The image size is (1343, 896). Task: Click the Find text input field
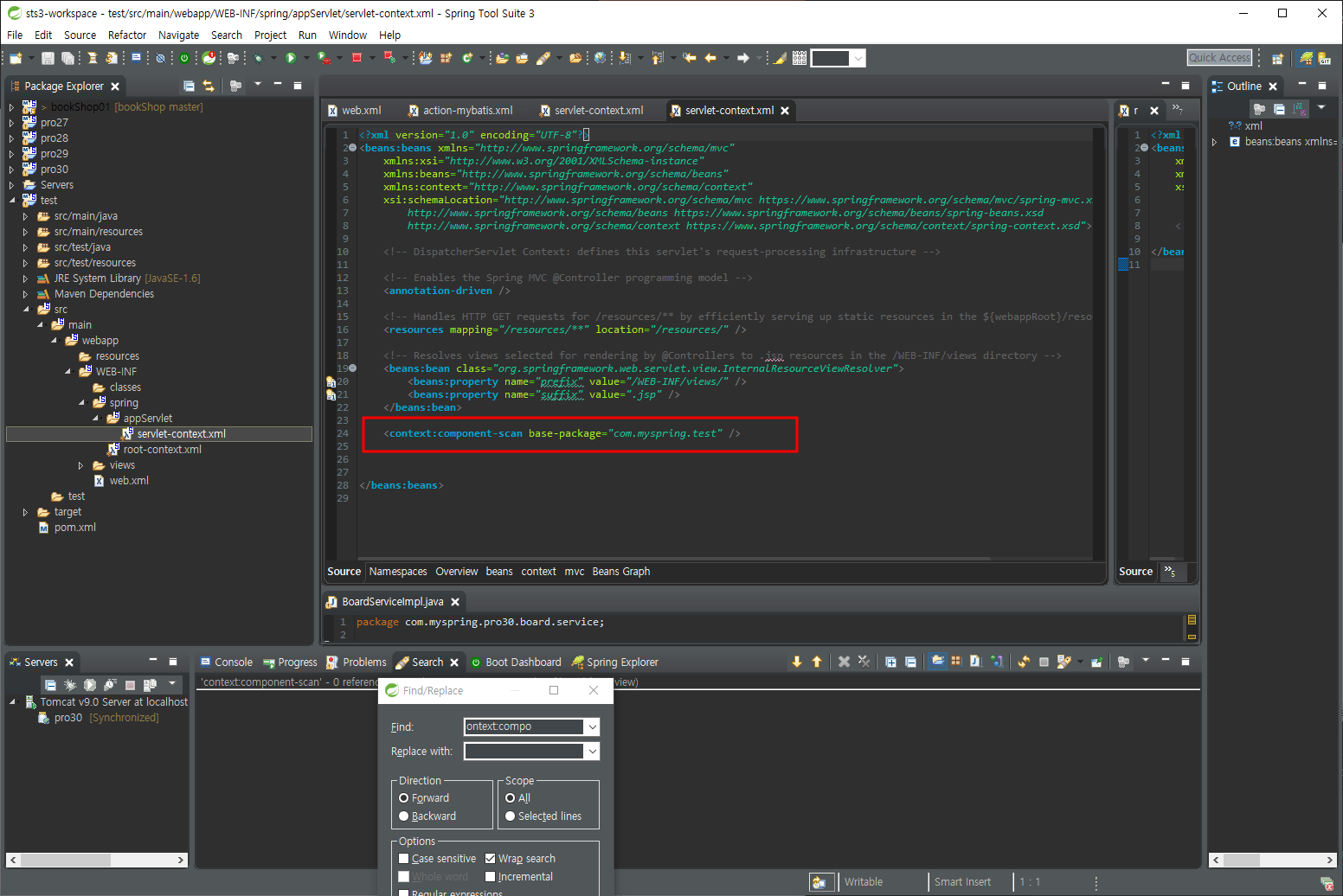pyautogui.click(x=524, y=726)
